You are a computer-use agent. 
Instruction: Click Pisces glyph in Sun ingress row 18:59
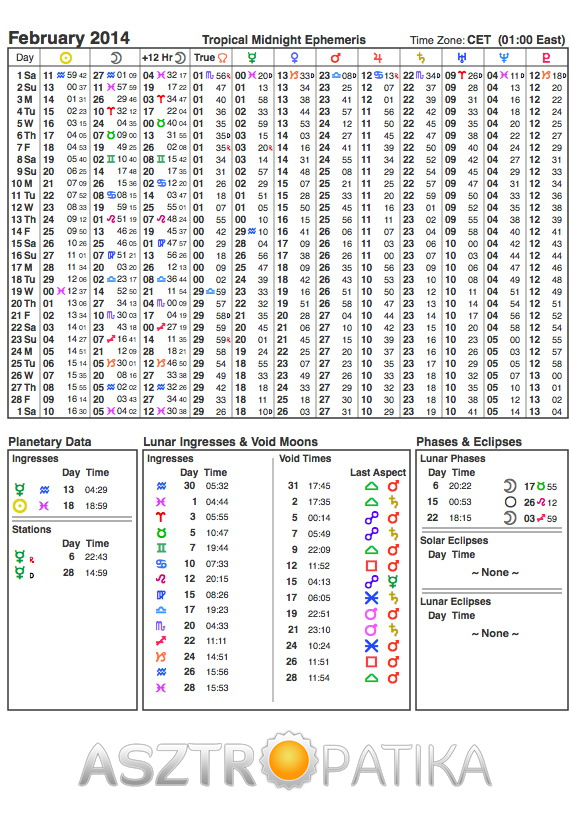[x=44, y=505]
